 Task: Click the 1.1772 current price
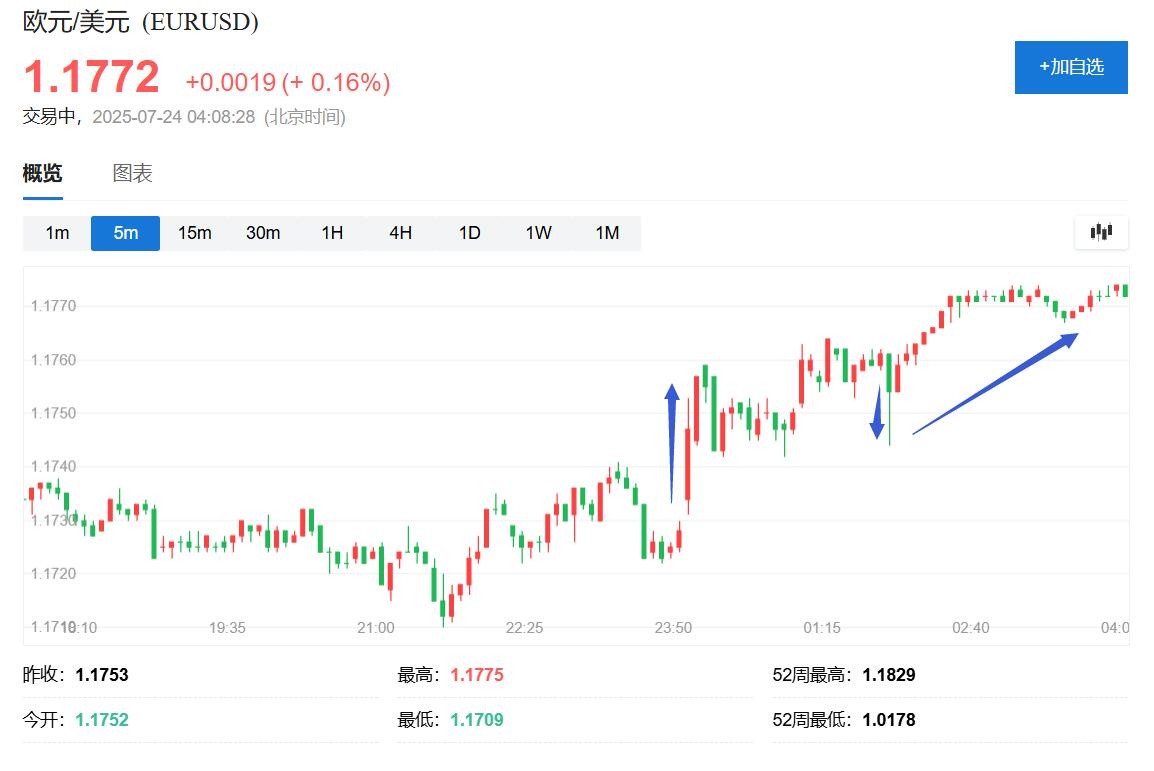[x=91, y=78]
